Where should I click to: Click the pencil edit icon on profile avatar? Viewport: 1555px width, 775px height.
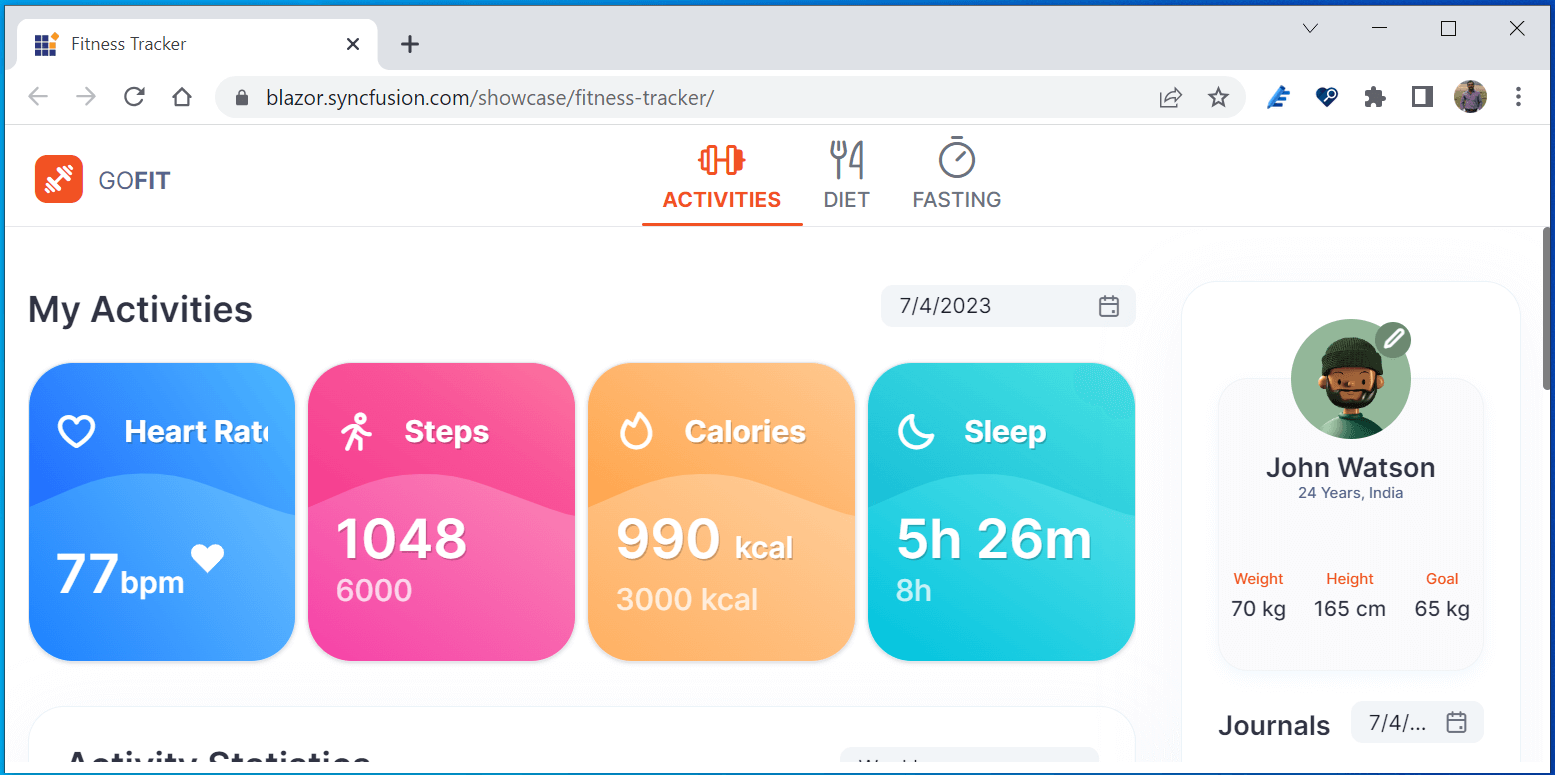tap(1393, 340)
